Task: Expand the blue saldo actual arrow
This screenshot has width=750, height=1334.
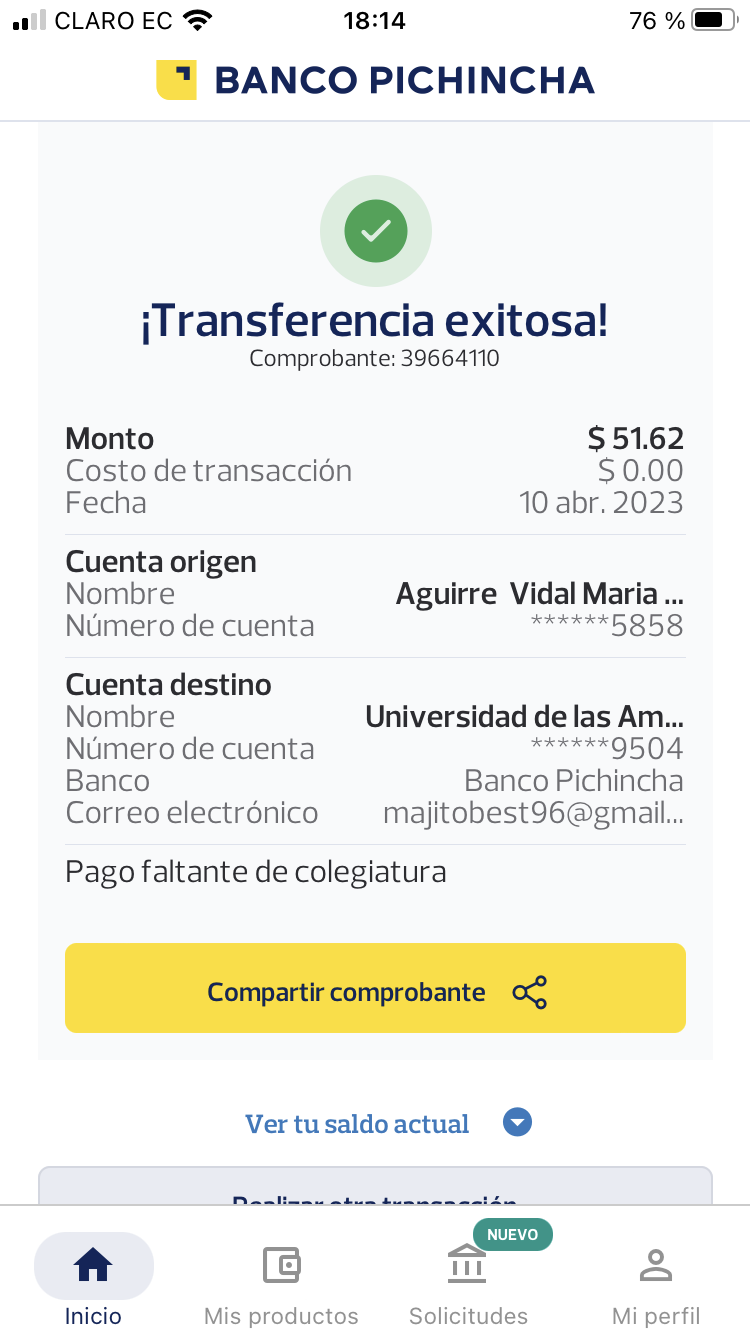Action: coord(517,1123)
